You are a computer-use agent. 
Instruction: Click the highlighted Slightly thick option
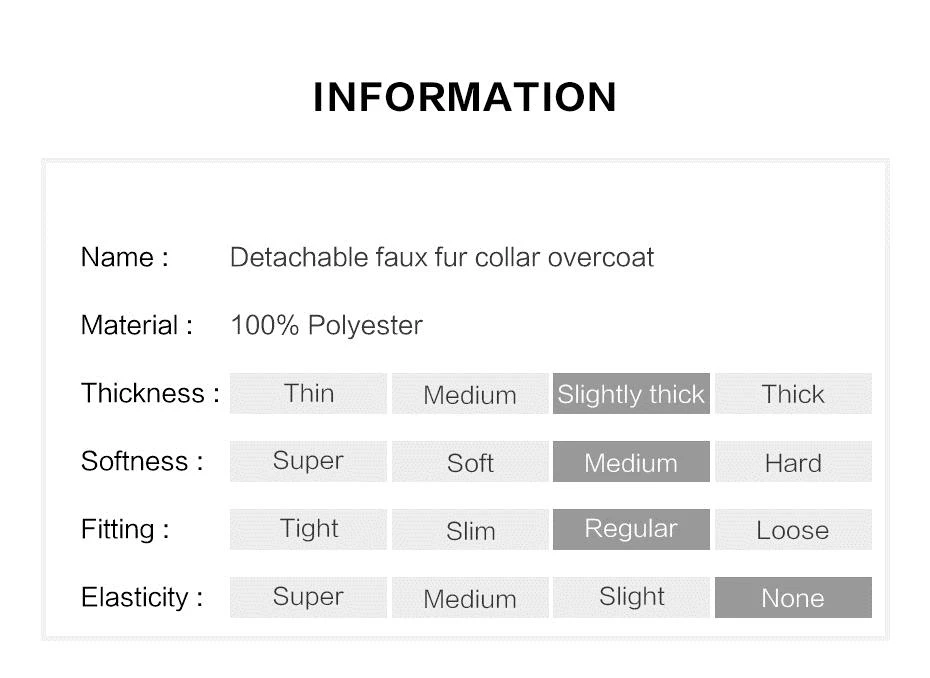coord(631,393)
